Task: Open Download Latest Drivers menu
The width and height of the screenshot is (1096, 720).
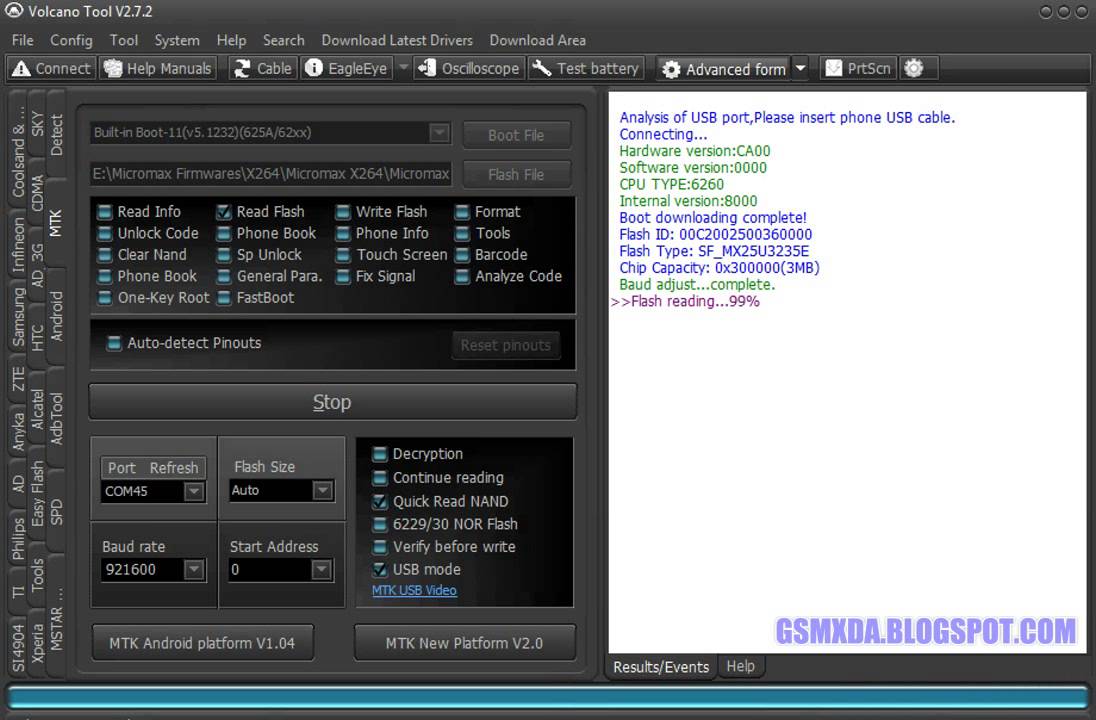Action: [397, 41]
